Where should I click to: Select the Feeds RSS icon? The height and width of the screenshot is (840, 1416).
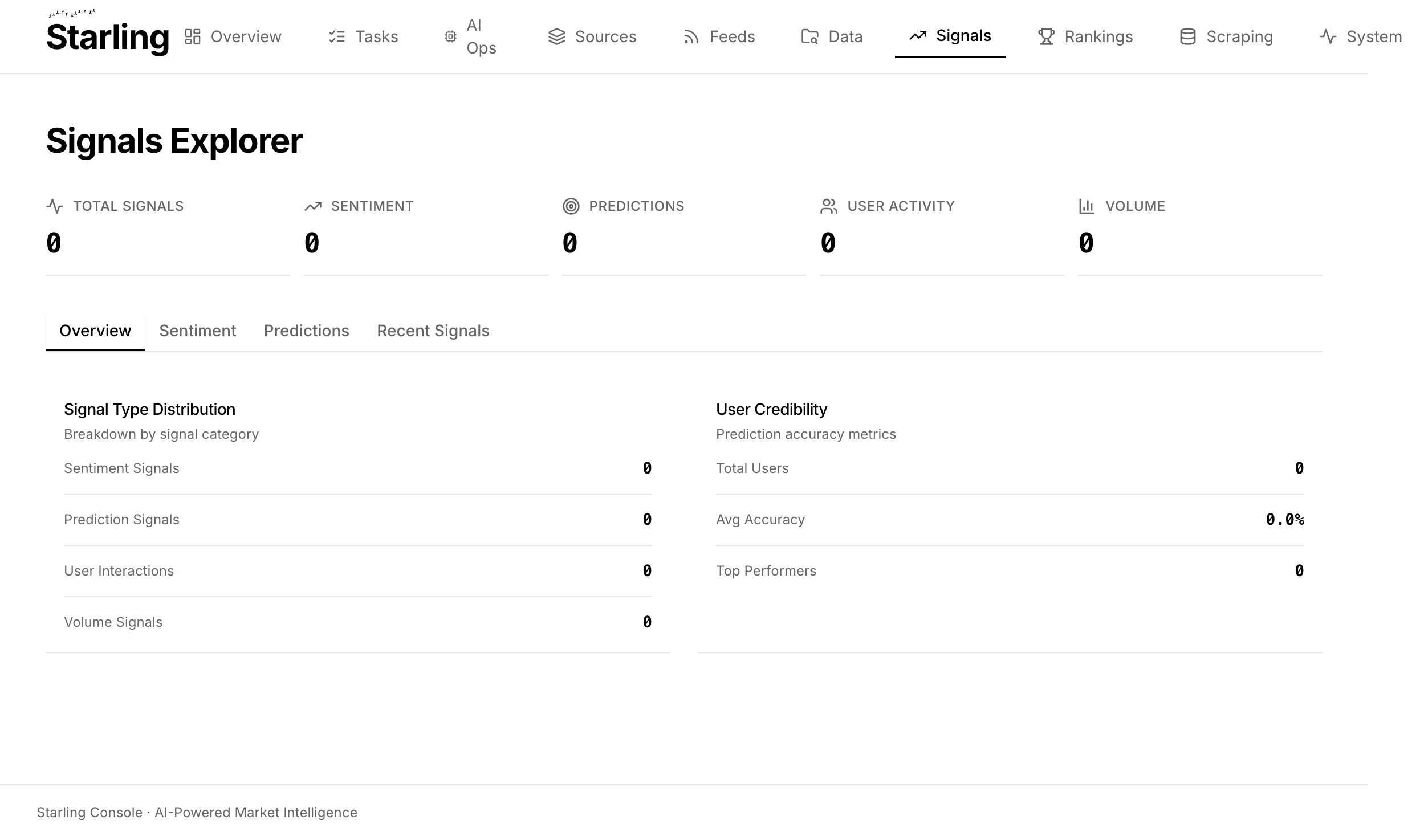click(x=690, y=36)
